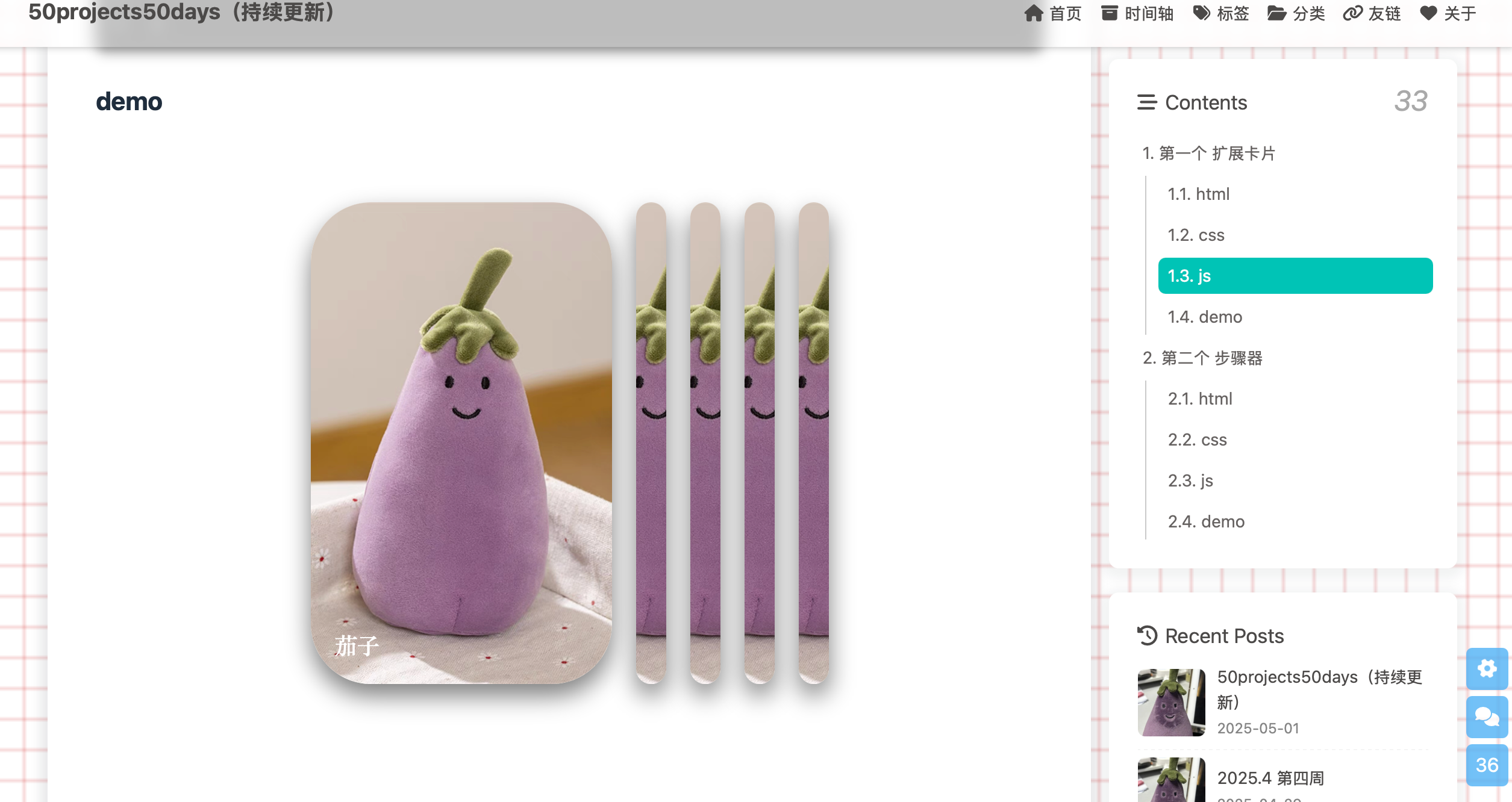
Task: Click the folder icon beside 分类
Action: click(x=1276, y=13)
